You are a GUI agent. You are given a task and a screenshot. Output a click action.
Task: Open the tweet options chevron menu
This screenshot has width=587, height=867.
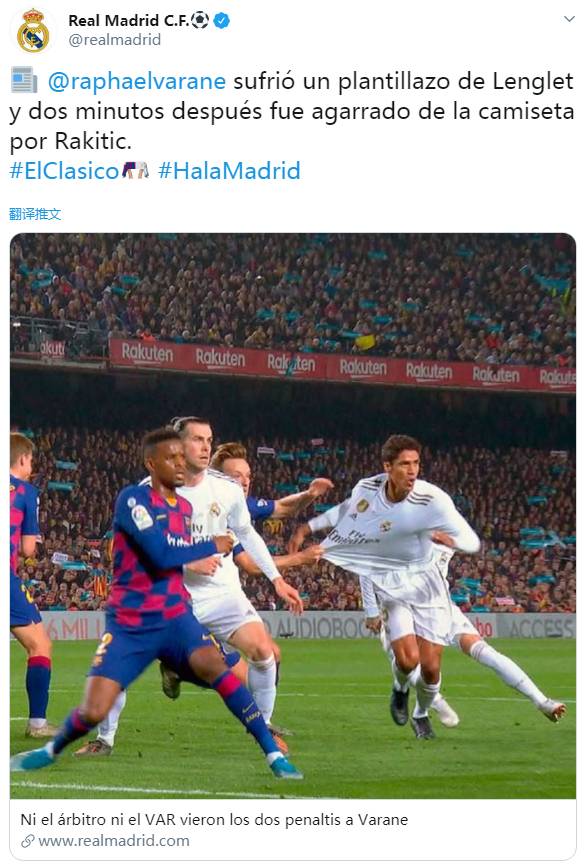pos(569,19)
